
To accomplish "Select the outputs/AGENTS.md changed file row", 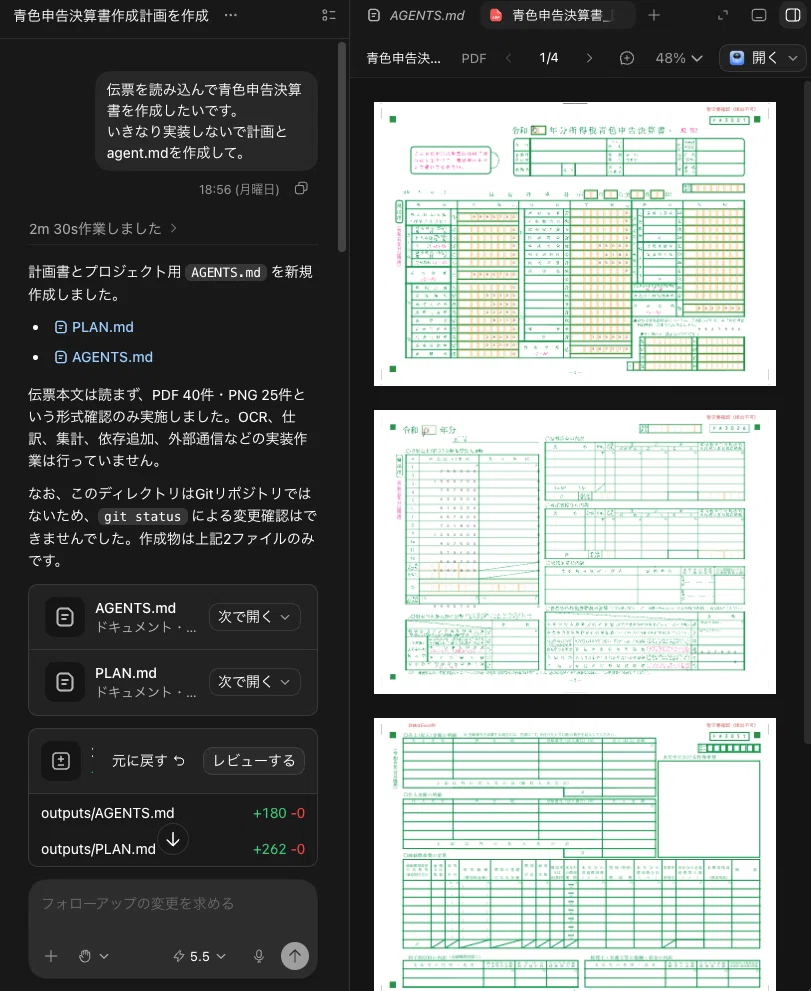I will [x=173, y=813].
